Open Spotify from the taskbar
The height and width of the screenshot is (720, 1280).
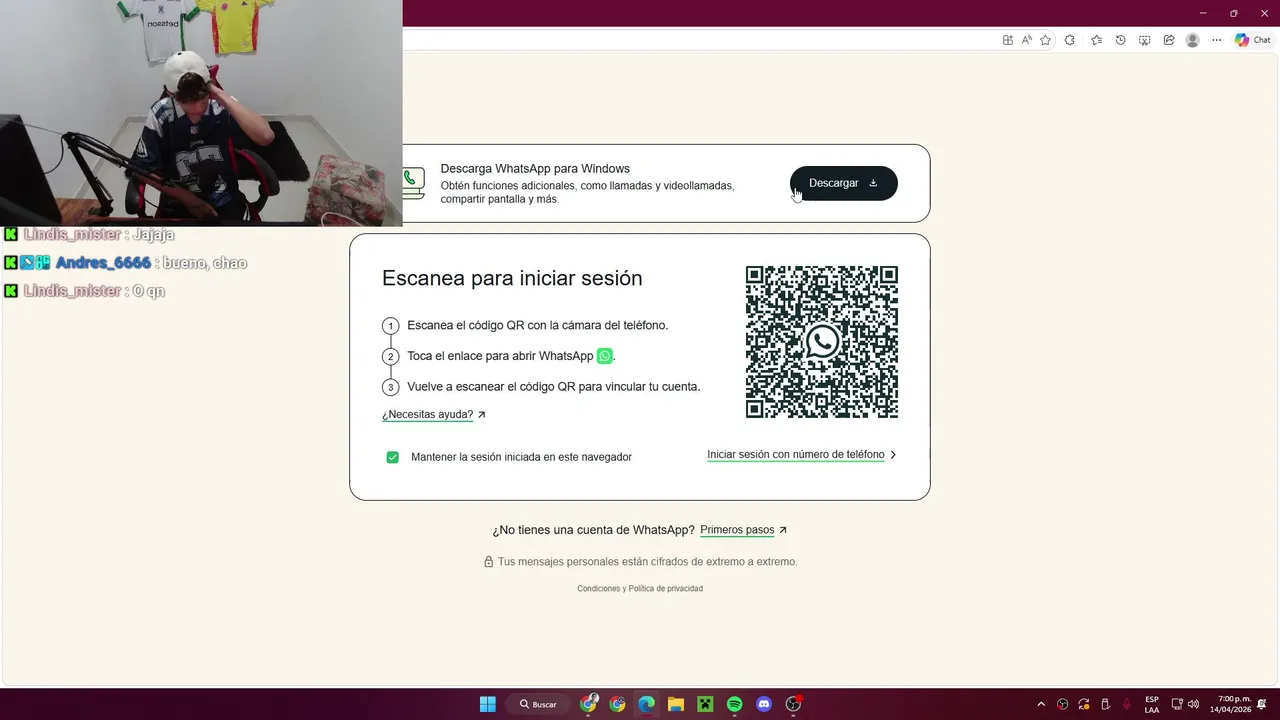point(735,704)
